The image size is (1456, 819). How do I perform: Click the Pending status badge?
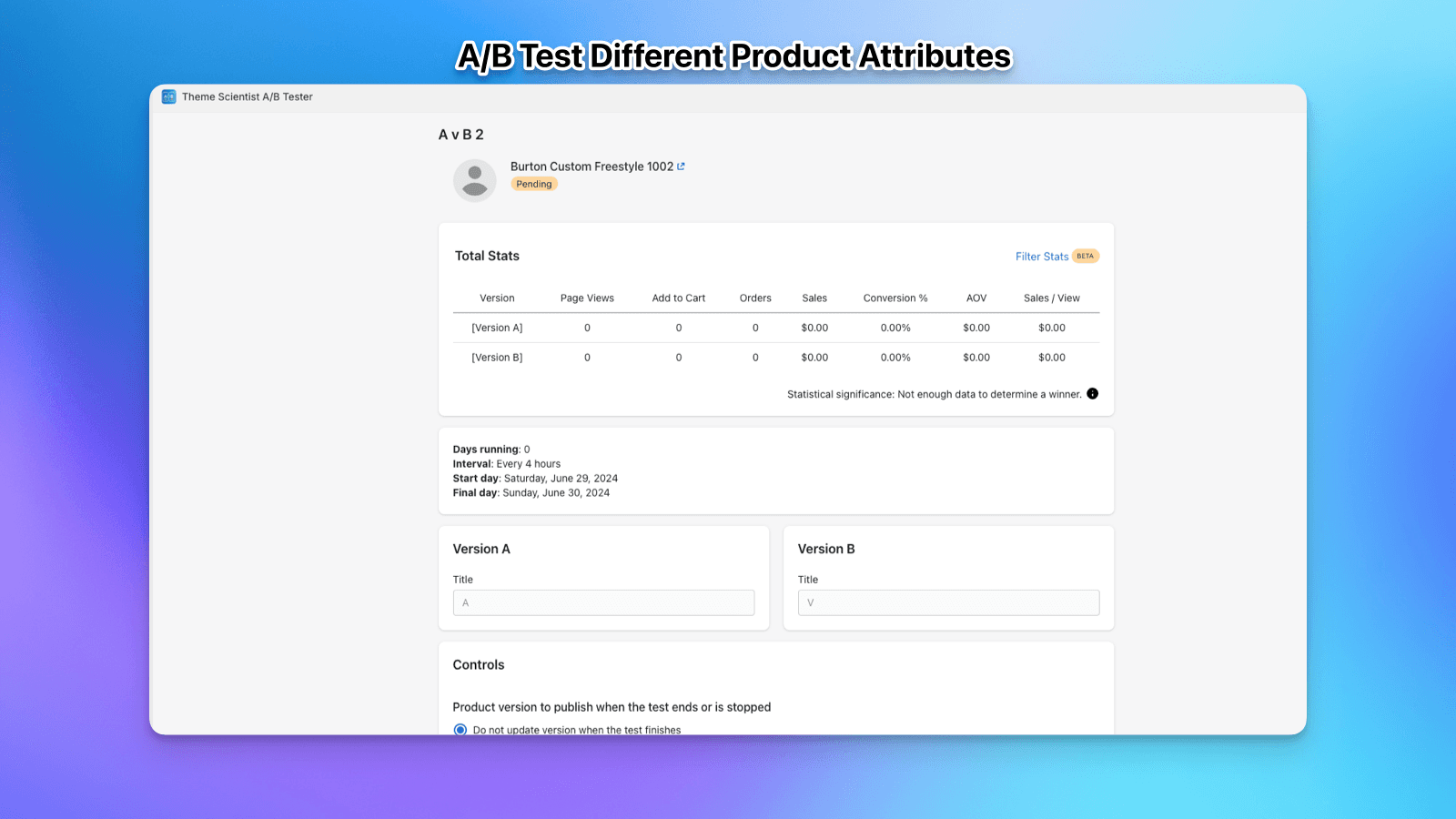pyautogui.click(x=534, y=183)
